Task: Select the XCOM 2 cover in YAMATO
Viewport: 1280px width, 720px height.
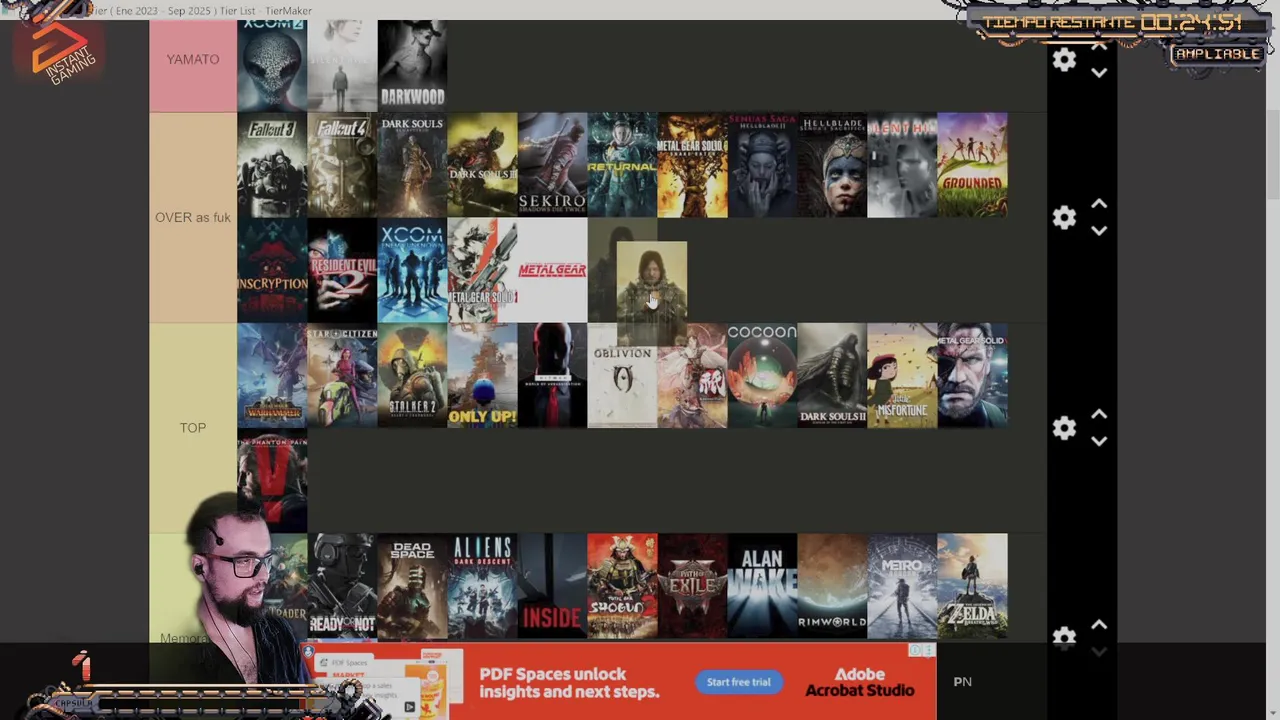Action: coord(272,65)
